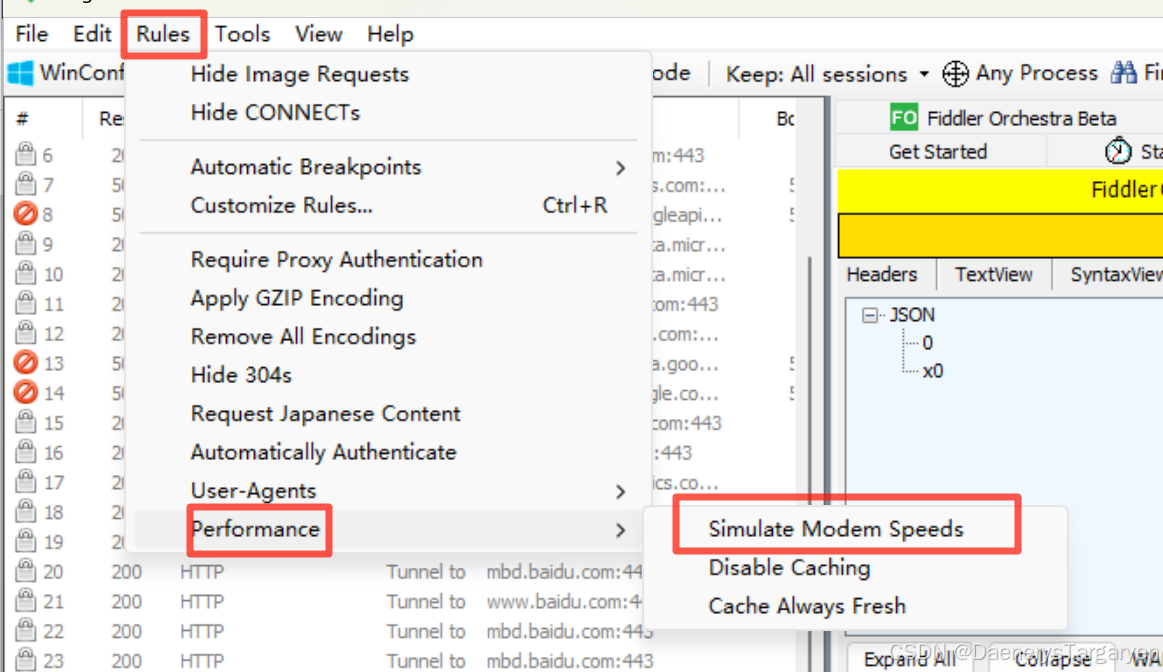1163x672 pixels.
Task: Toggle Hide 304s rule
Action: [x=241, y=375]
